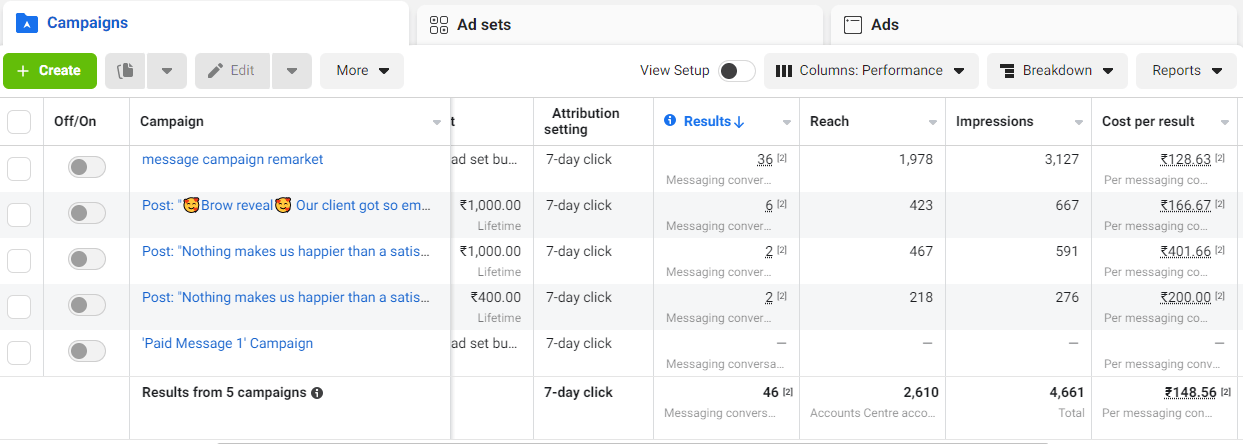Open the 'Nothing makes us happier' campaign with ₹400.00 budget

[x=287, y=297]
